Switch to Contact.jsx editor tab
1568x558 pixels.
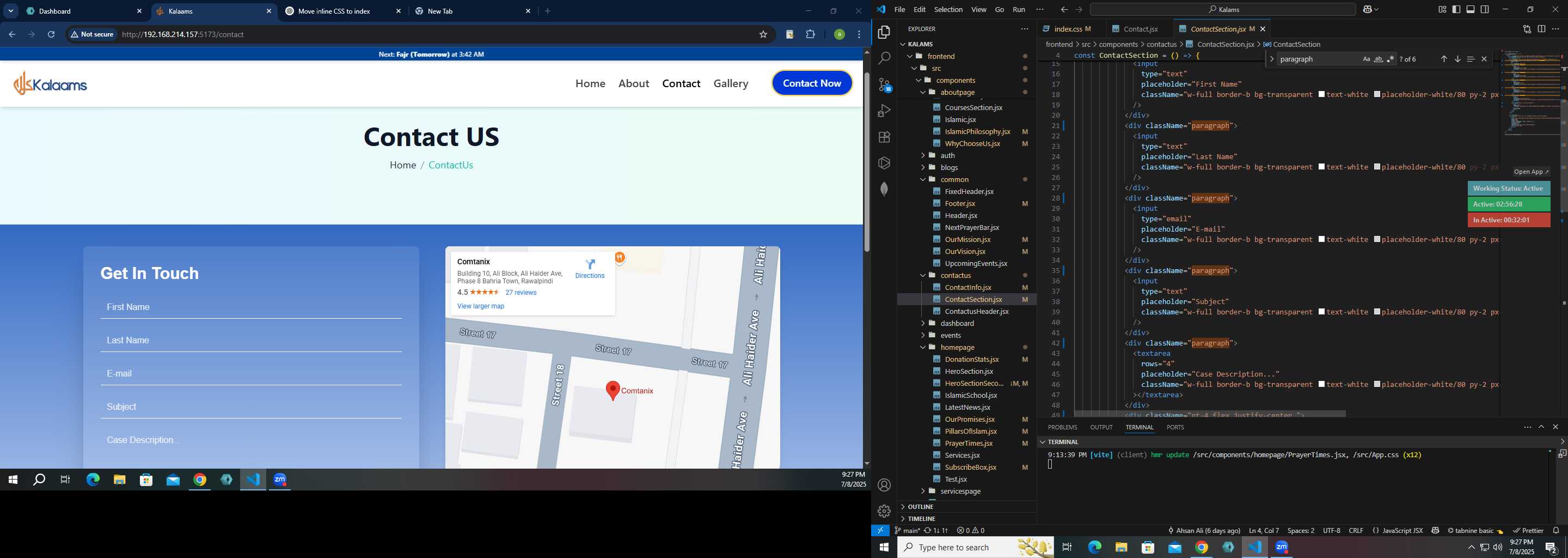[1140, 29]
